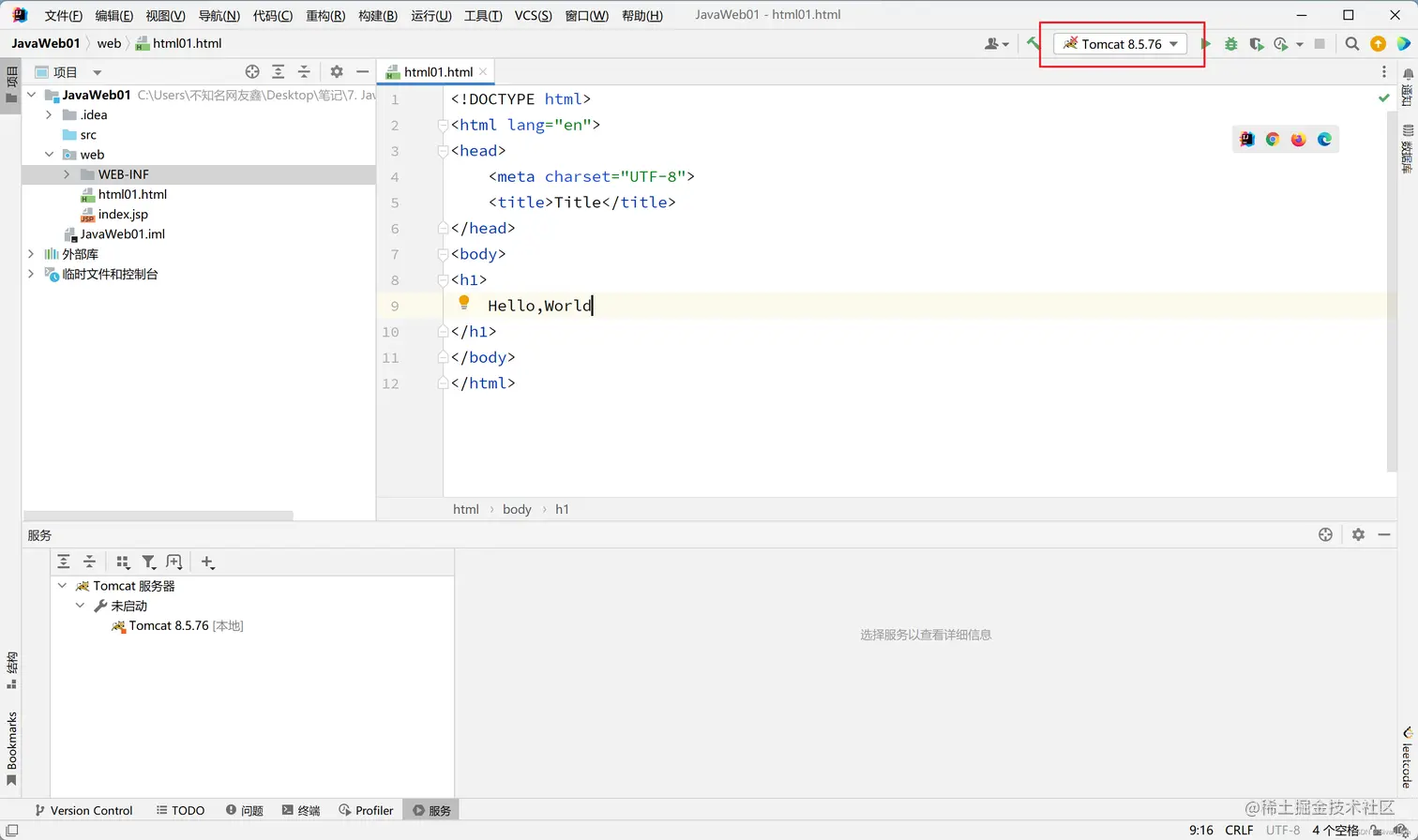Open page in Edge browser icon
This screenshot has height=840, width=1418.
1324,139
